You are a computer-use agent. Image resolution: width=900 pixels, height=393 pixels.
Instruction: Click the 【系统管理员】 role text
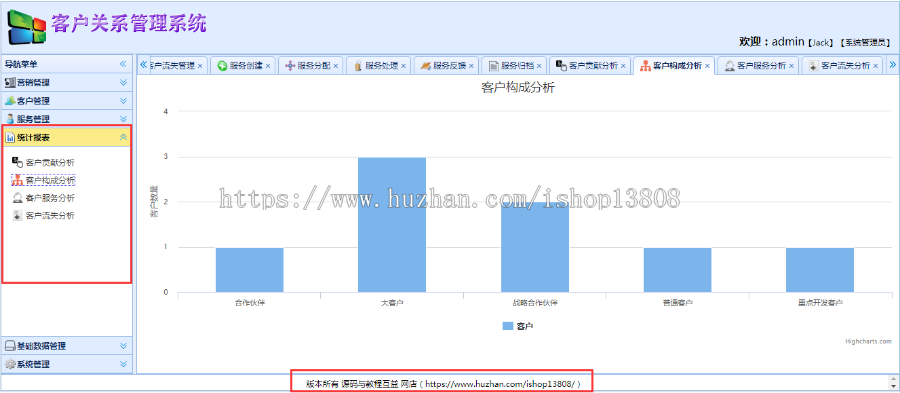(x=865, y=42)
